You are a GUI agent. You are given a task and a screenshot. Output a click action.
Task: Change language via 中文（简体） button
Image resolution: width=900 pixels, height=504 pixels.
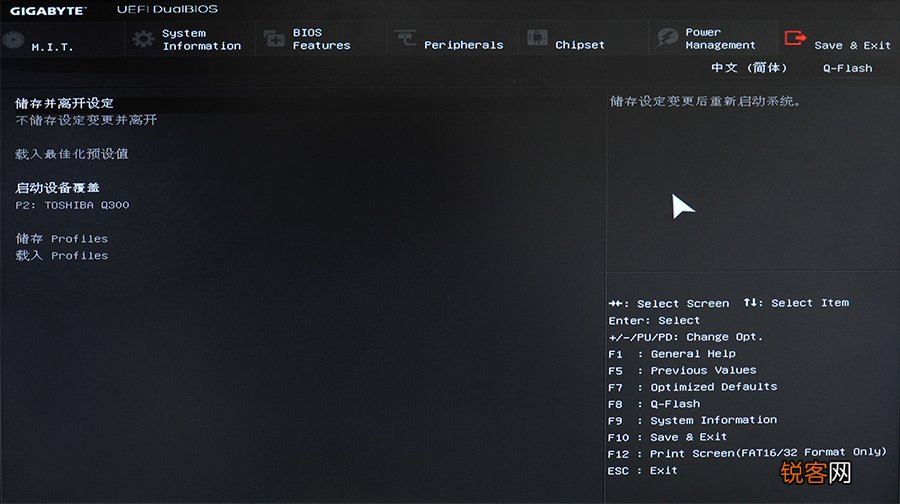pos(749,68)
